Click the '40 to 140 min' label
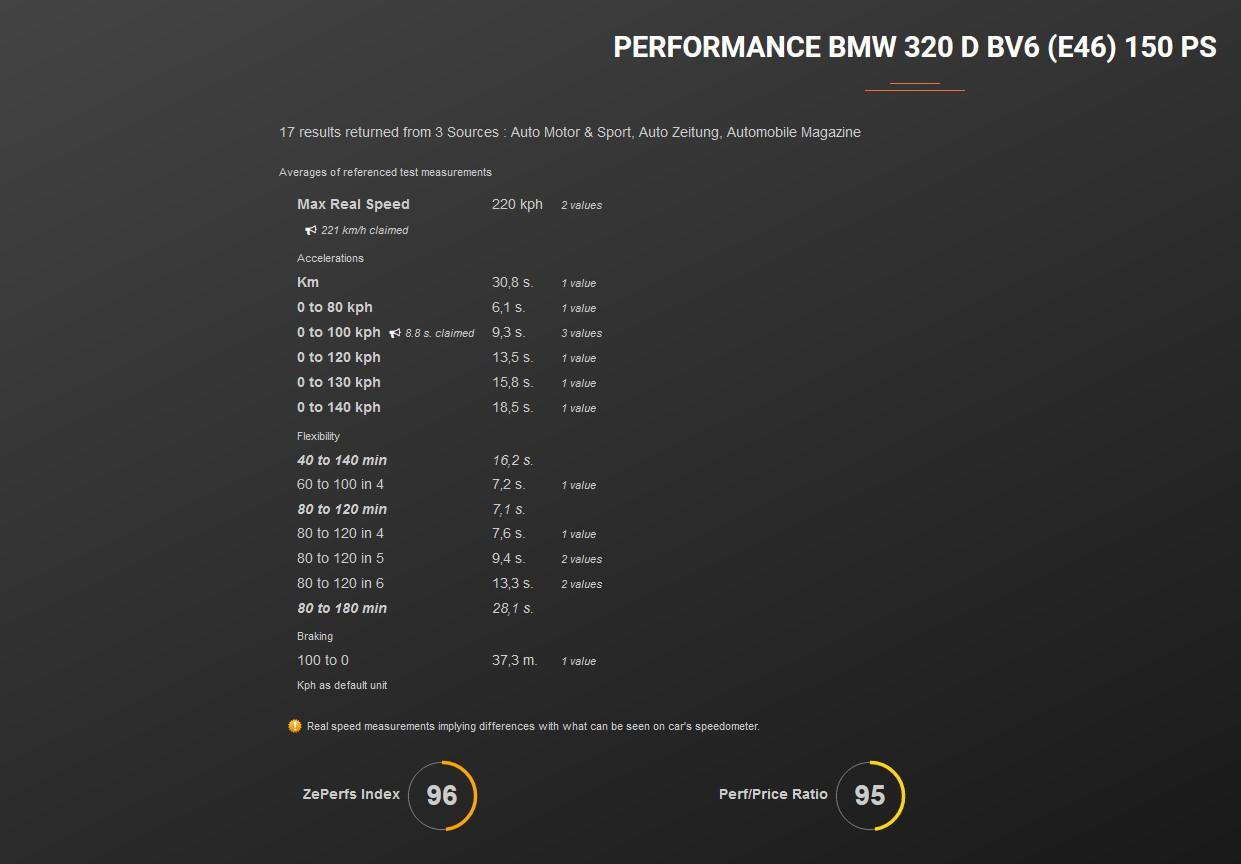The height and width of the screenshot is (864, 1241). [342, 460]
